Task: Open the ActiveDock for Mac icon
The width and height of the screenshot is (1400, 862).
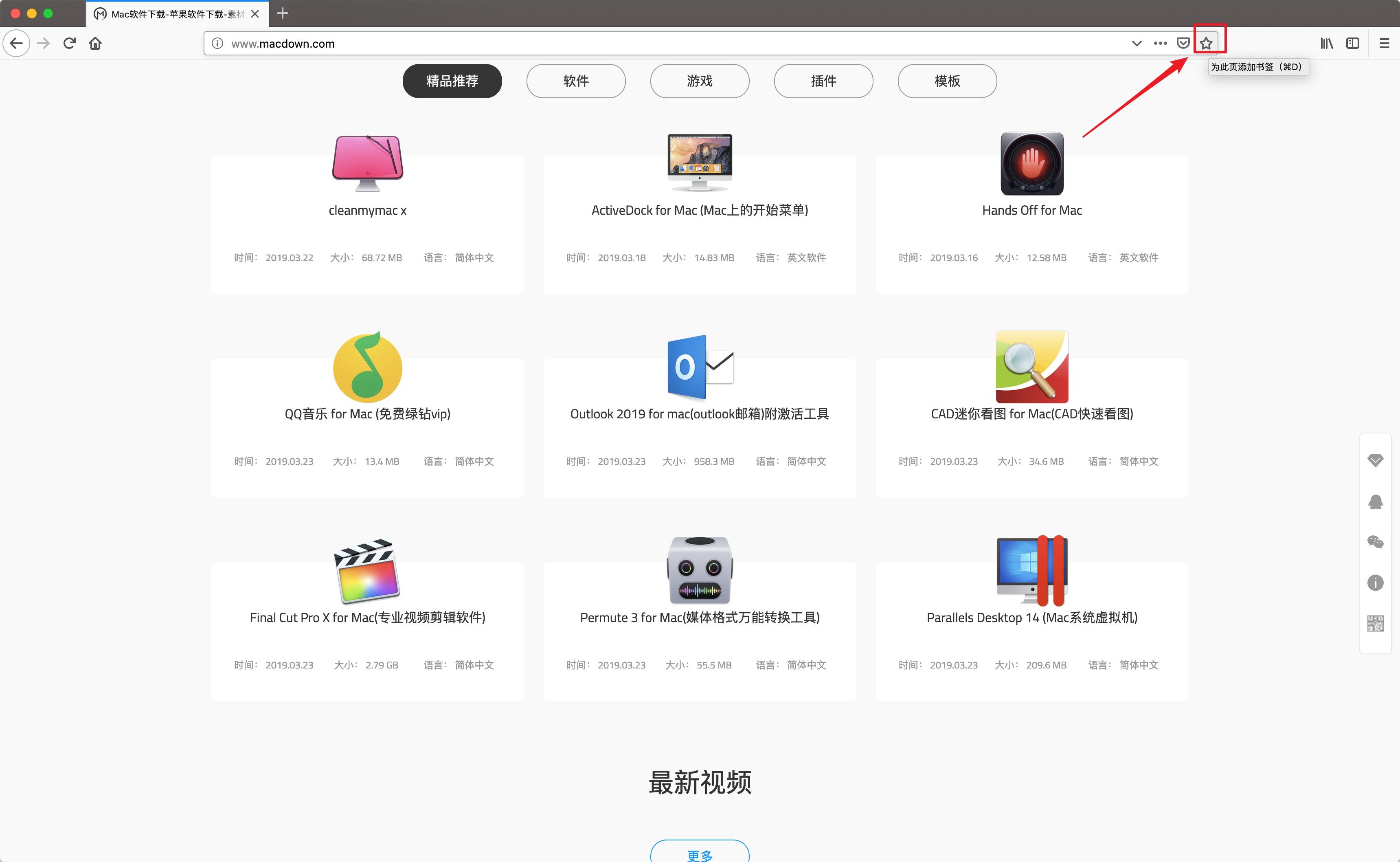Action: [700, 163]
